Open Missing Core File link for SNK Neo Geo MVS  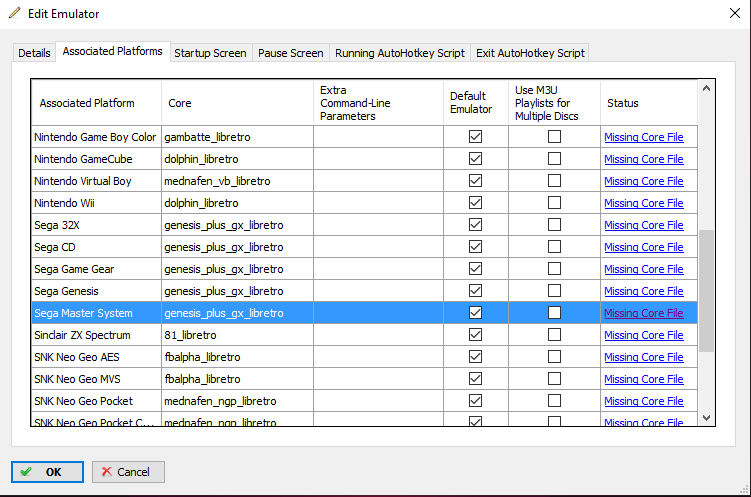pyautogui.click(x=644, y=379)
